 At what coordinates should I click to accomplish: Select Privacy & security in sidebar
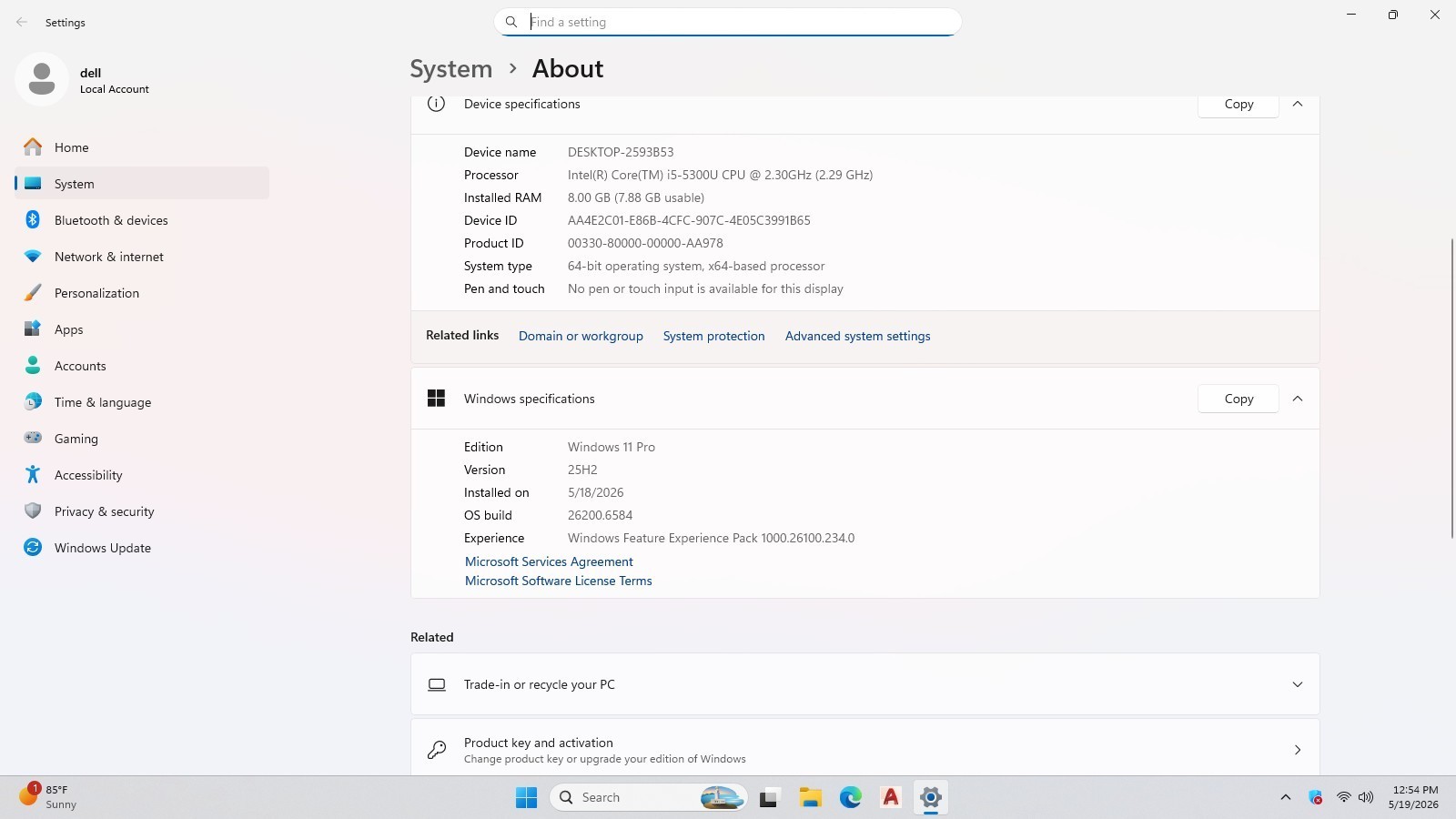coord(142,511)
